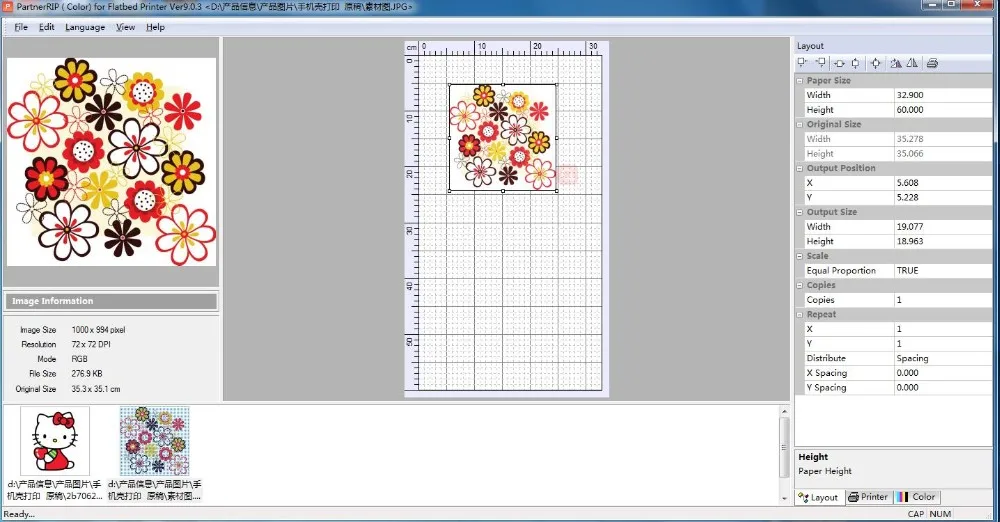This screenshot has width=1000, height=522.
Task: Click the center vertically layout icon
Action: coord(856,63)
